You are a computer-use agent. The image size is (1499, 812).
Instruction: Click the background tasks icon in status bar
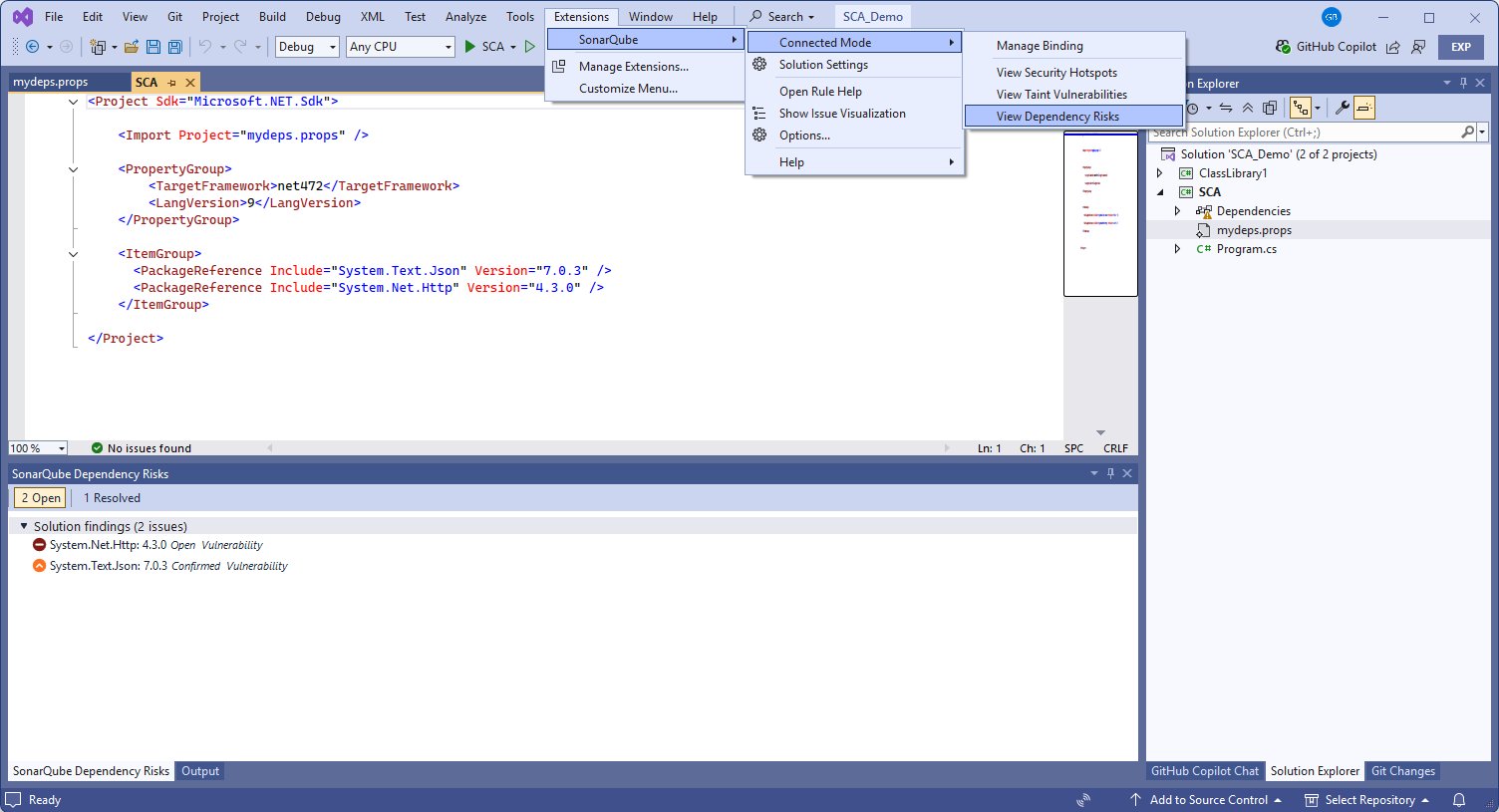click(1083, 800)
